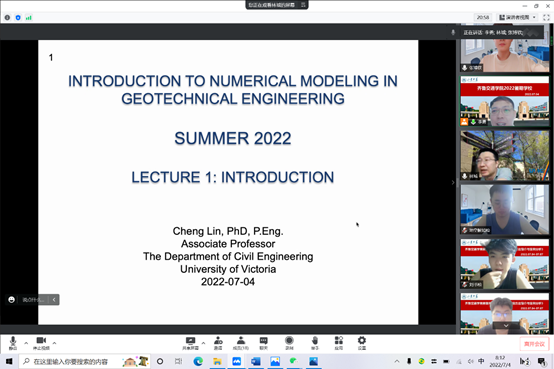Open the share screen tool

click(190, 343)
